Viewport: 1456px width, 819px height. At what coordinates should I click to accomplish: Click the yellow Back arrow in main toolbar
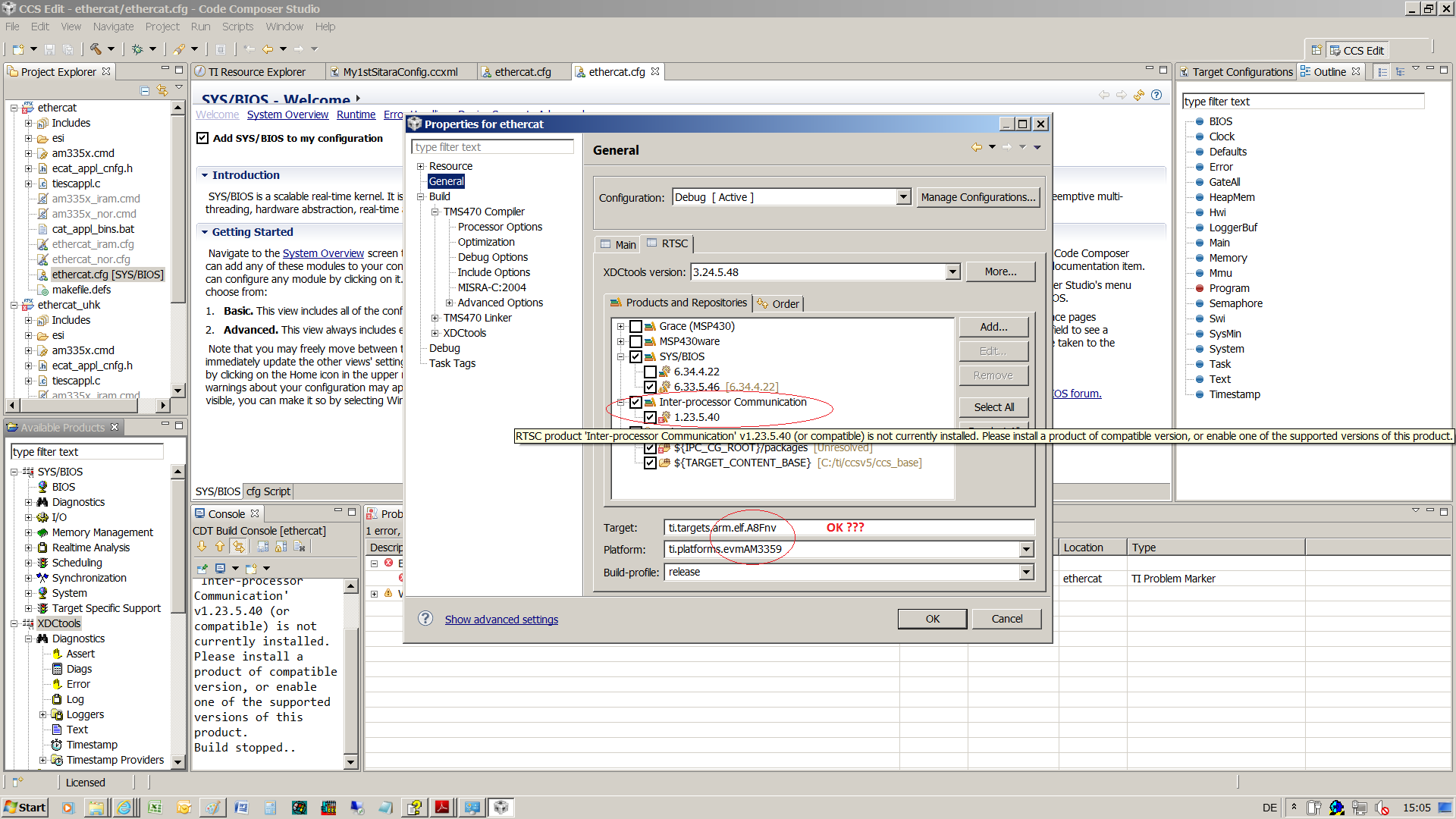[x=268, y=49]
